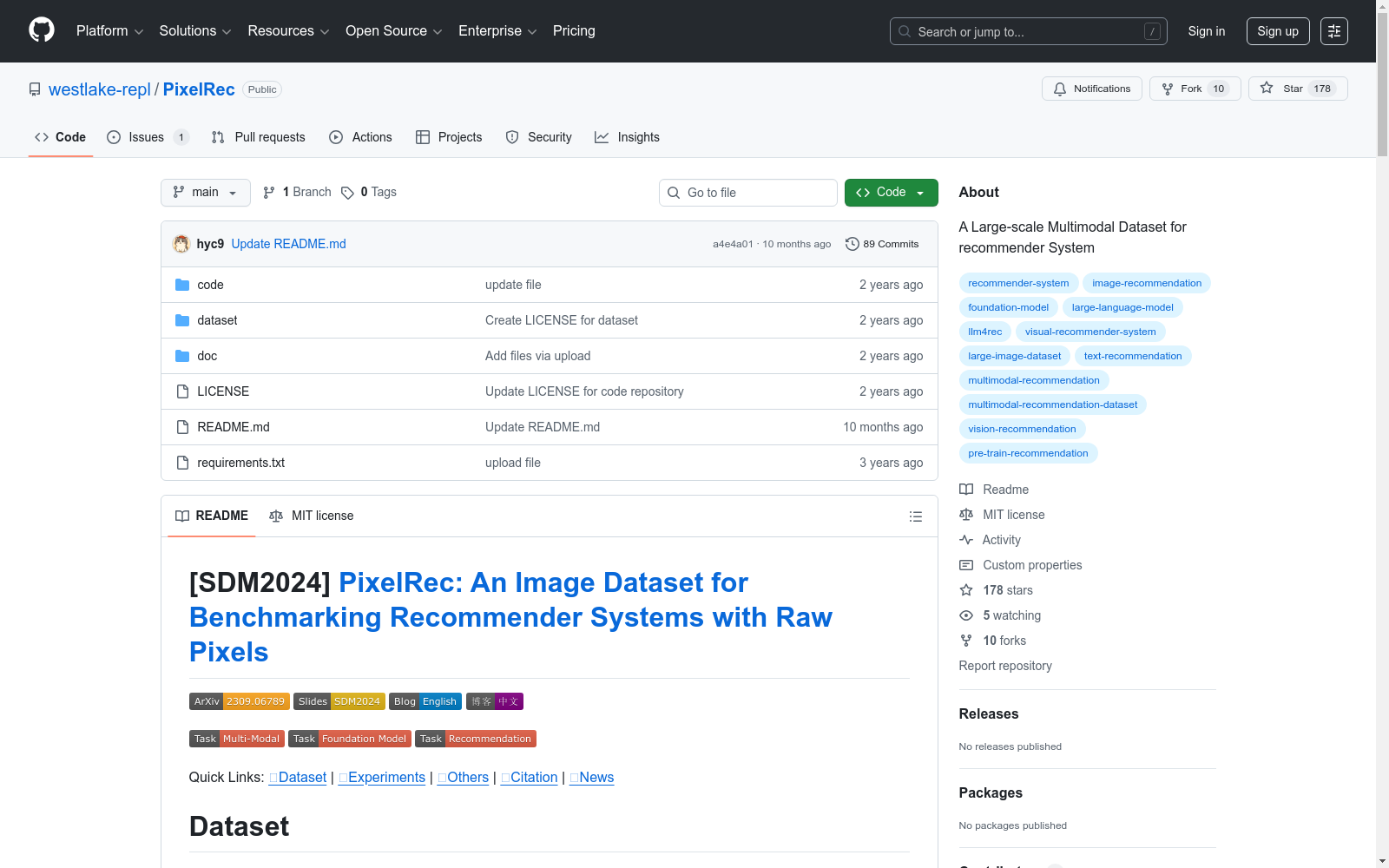Viewport: 1389px width, 868px height.
Task: Expand the Platform menu
Action: coord(110,31)
